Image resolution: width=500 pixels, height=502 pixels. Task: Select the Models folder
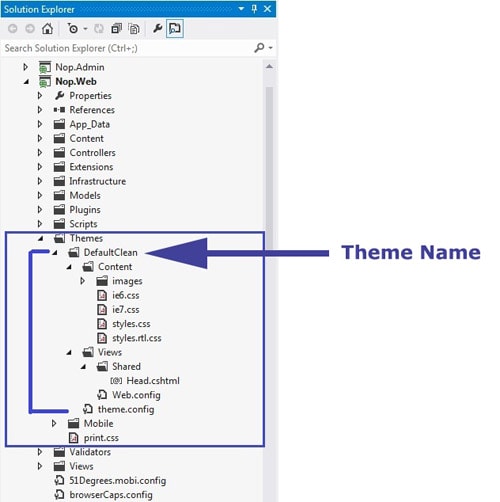85,195
